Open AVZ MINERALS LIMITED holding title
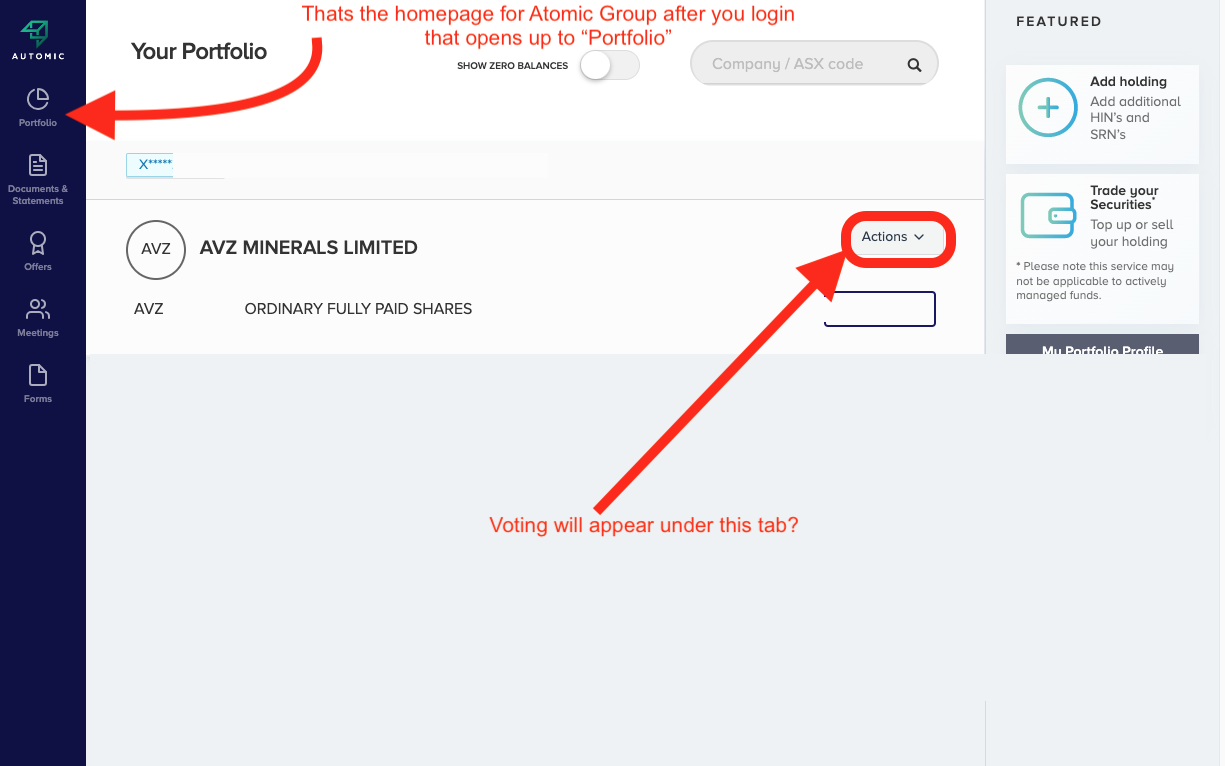 tap(309, 248)
